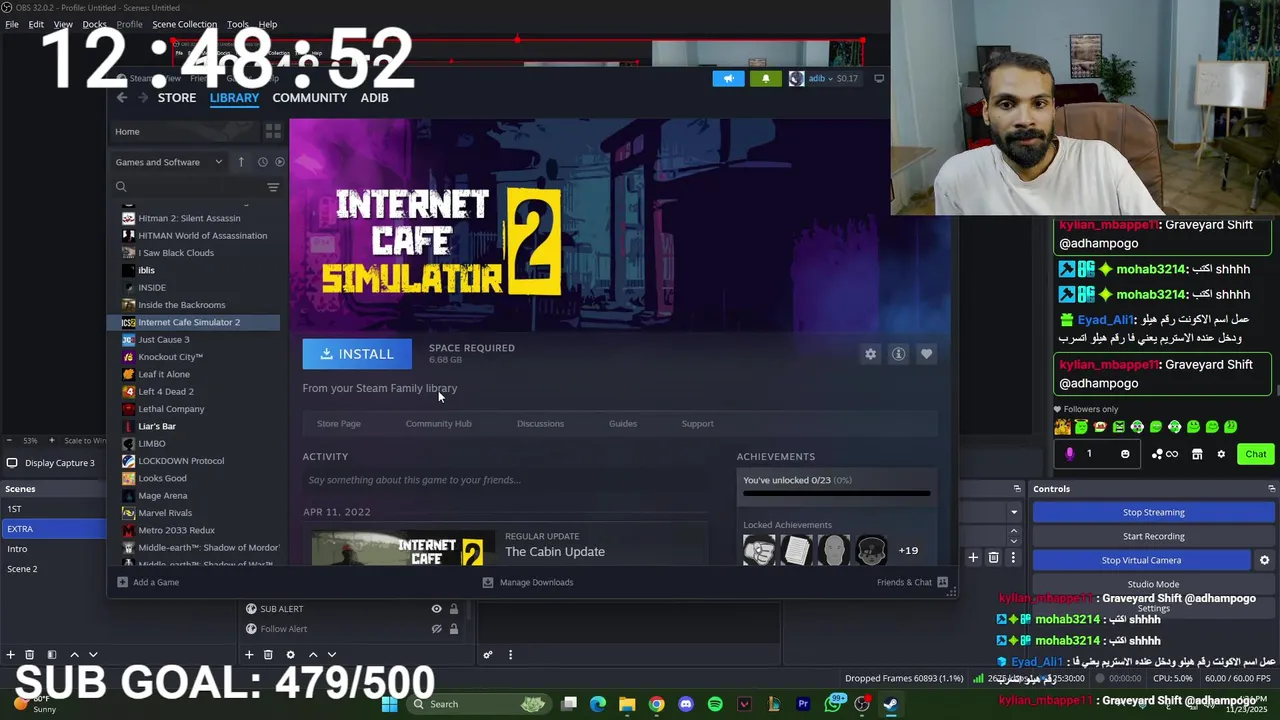Show the hidden Follow Alert source
Viewport: 1280px width, 720px height.
(436, 629)
